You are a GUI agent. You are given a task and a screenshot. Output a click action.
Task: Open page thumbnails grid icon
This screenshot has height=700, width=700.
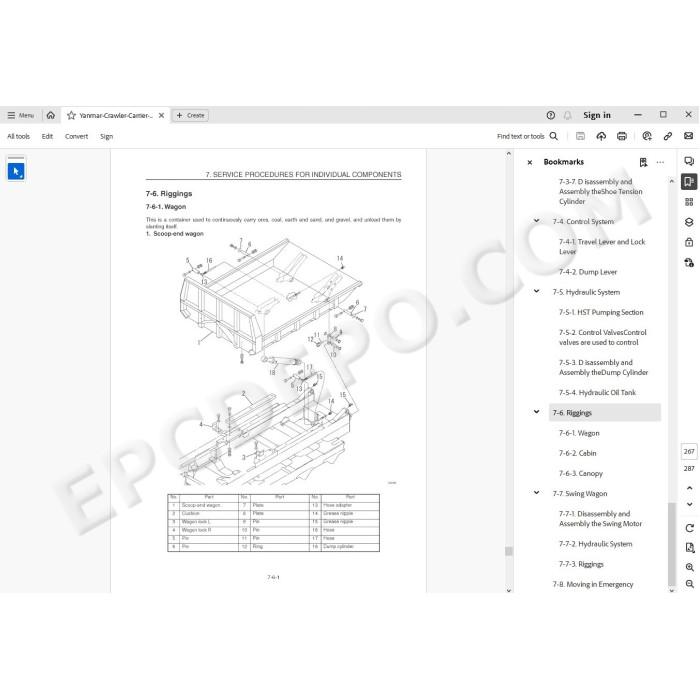(x=689, y=202)
